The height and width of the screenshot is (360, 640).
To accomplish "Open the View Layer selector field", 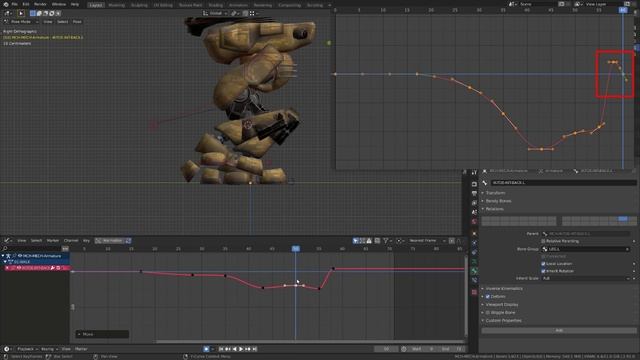I will (x=603, y=4).
